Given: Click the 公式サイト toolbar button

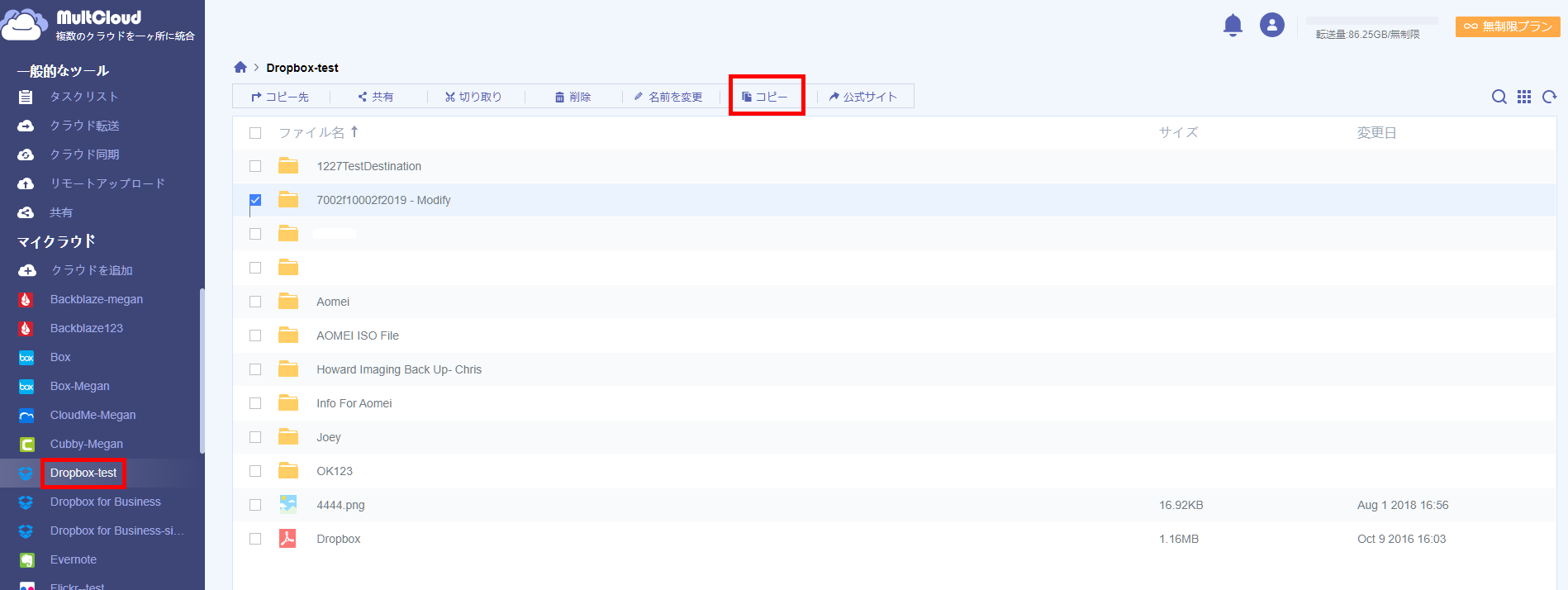Looking at the screenshot, I should coord(863,97).
